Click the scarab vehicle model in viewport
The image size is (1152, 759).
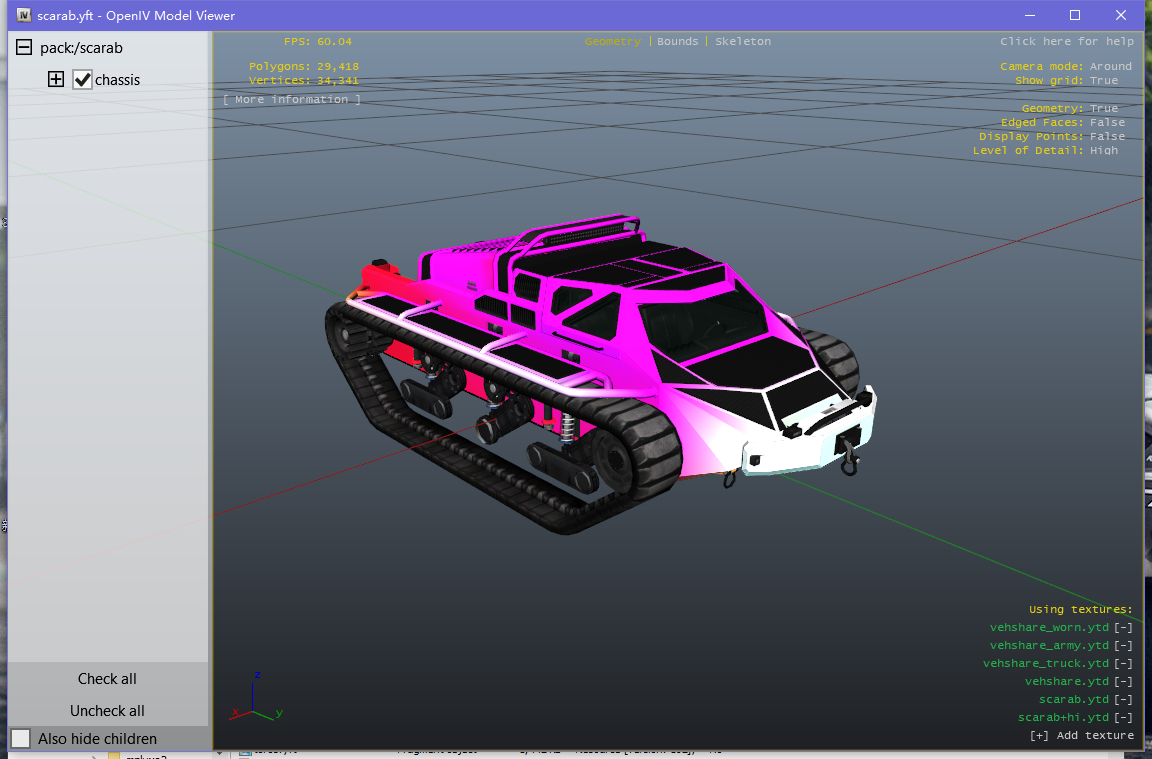tap(600, 375)
